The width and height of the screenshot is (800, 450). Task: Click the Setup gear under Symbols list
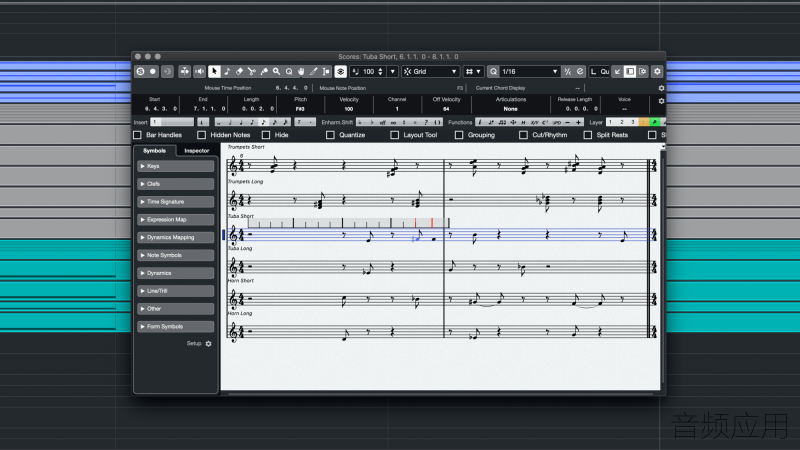(x=208, y=344)
